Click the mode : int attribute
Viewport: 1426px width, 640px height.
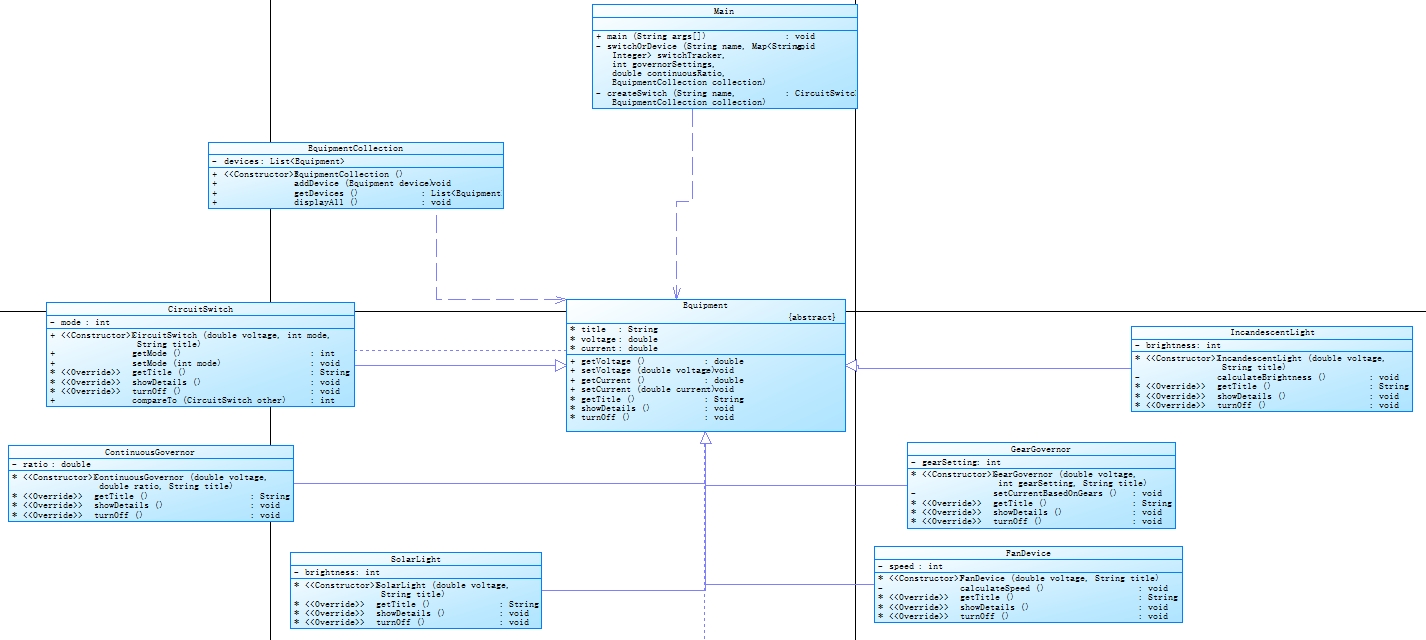click(x=80, y=323)
